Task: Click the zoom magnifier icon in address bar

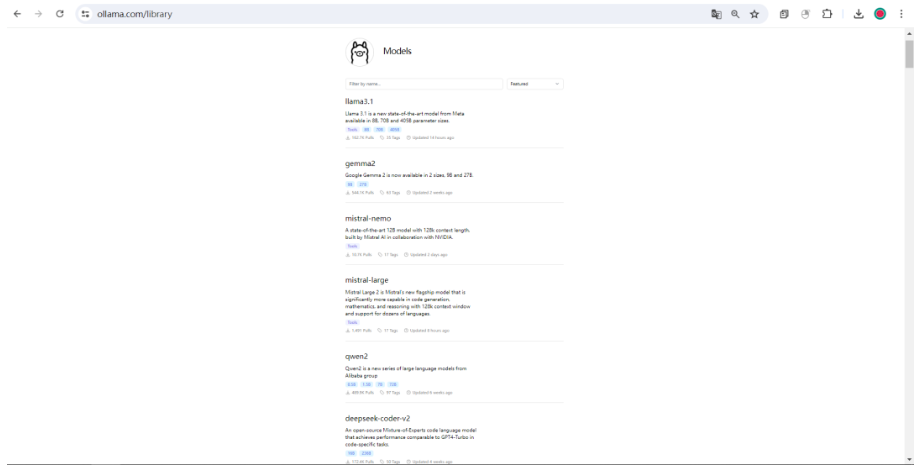Action: tap(735, 14)
